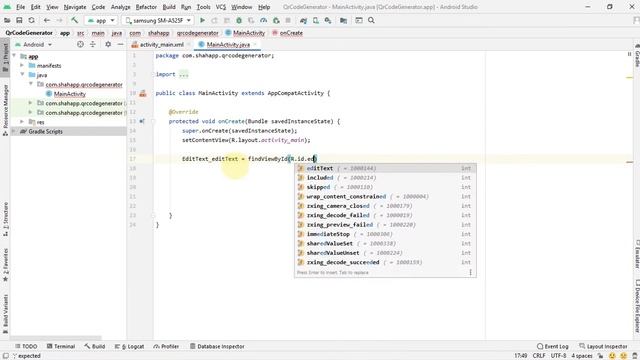Open the AVD Manager icon

pyautogui.click(x=316, y=20)
